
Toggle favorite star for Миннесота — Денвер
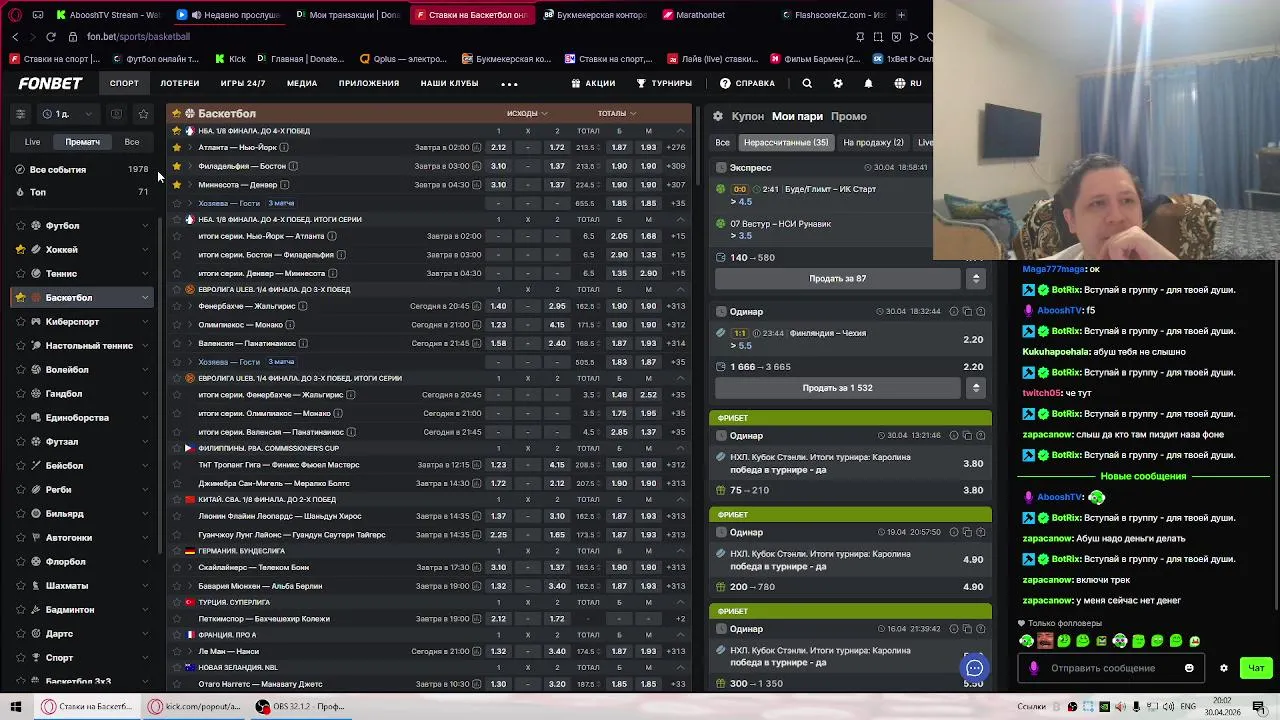[177, 185]
